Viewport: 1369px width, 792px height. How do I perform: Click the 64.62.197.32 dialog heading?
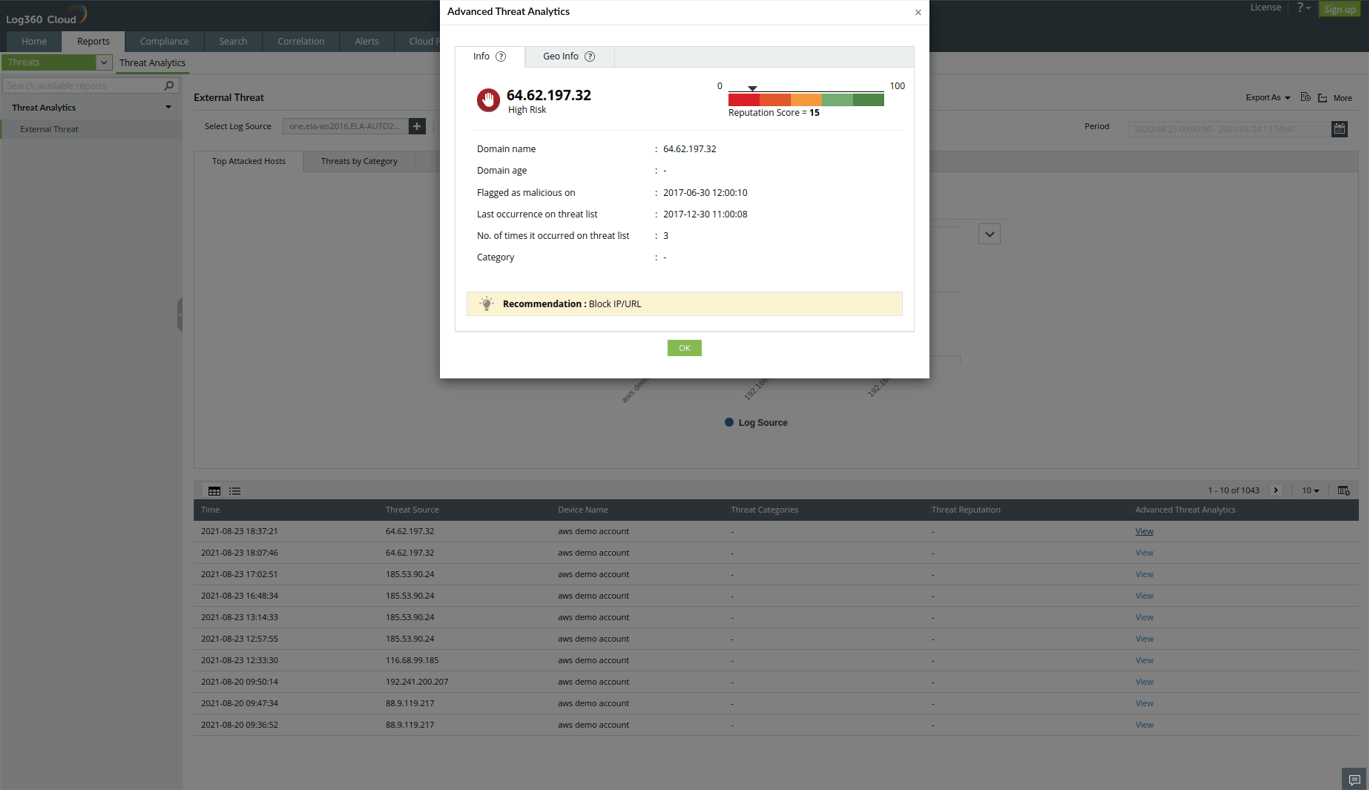[549, 95]
